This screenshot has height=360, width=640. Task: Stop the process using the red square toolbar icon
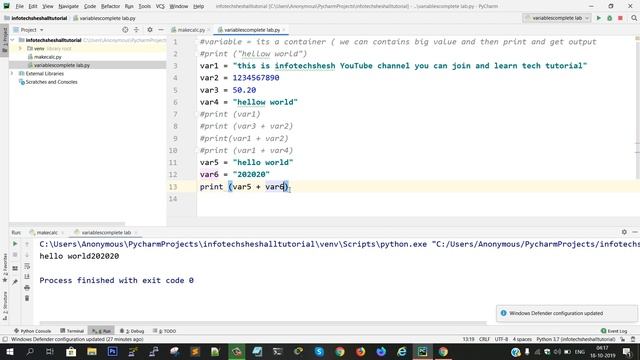(x=620, y=18)
